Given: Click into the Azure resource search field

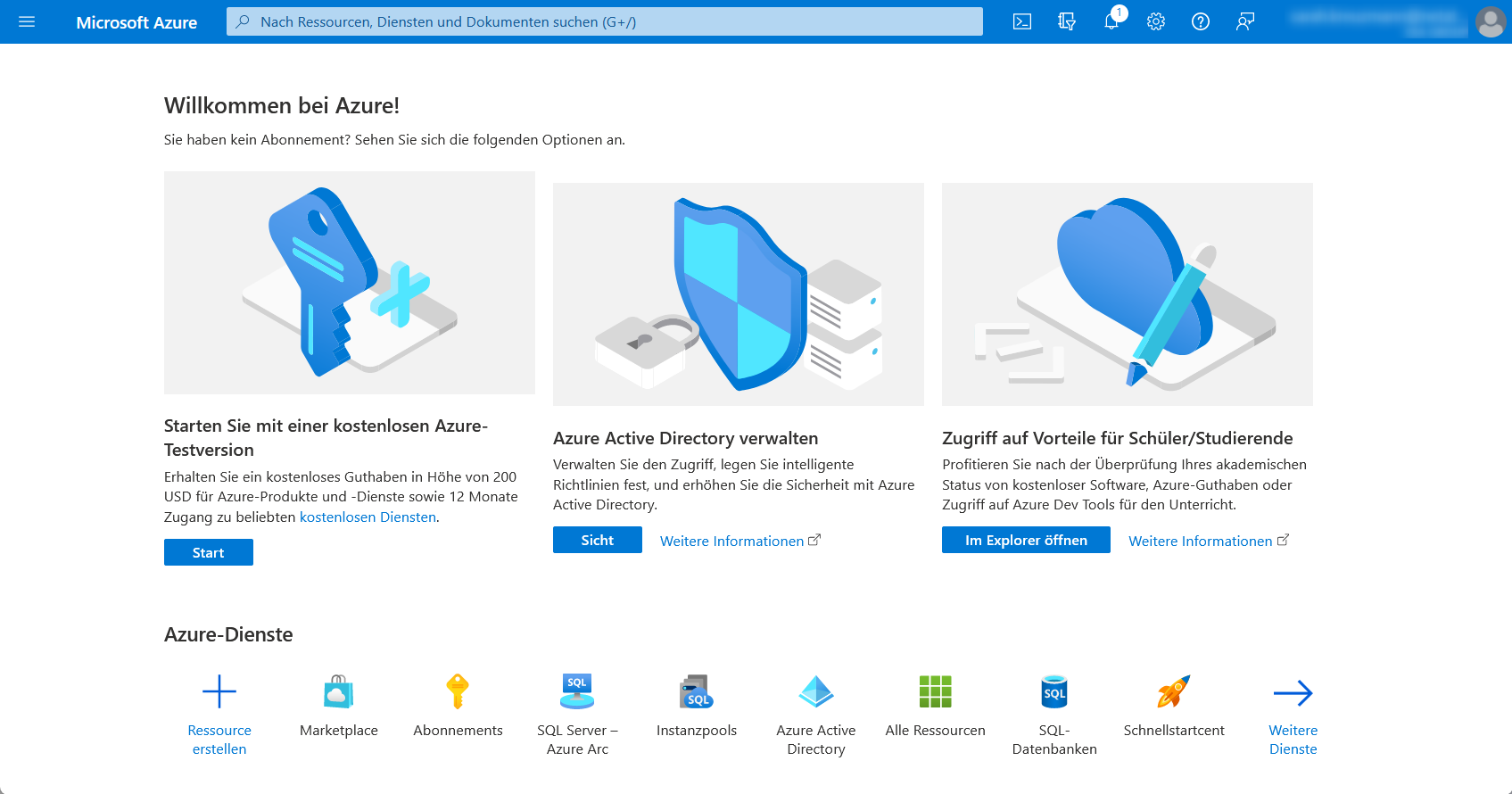Looking at the screenshot, I should pyautogui.click(x=605, y=21).
